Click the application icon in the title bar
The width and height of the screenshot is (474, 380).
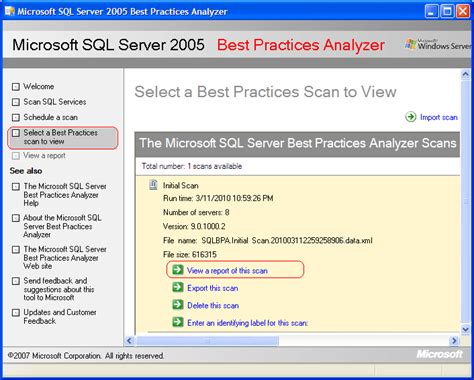[x=10, y=11]
